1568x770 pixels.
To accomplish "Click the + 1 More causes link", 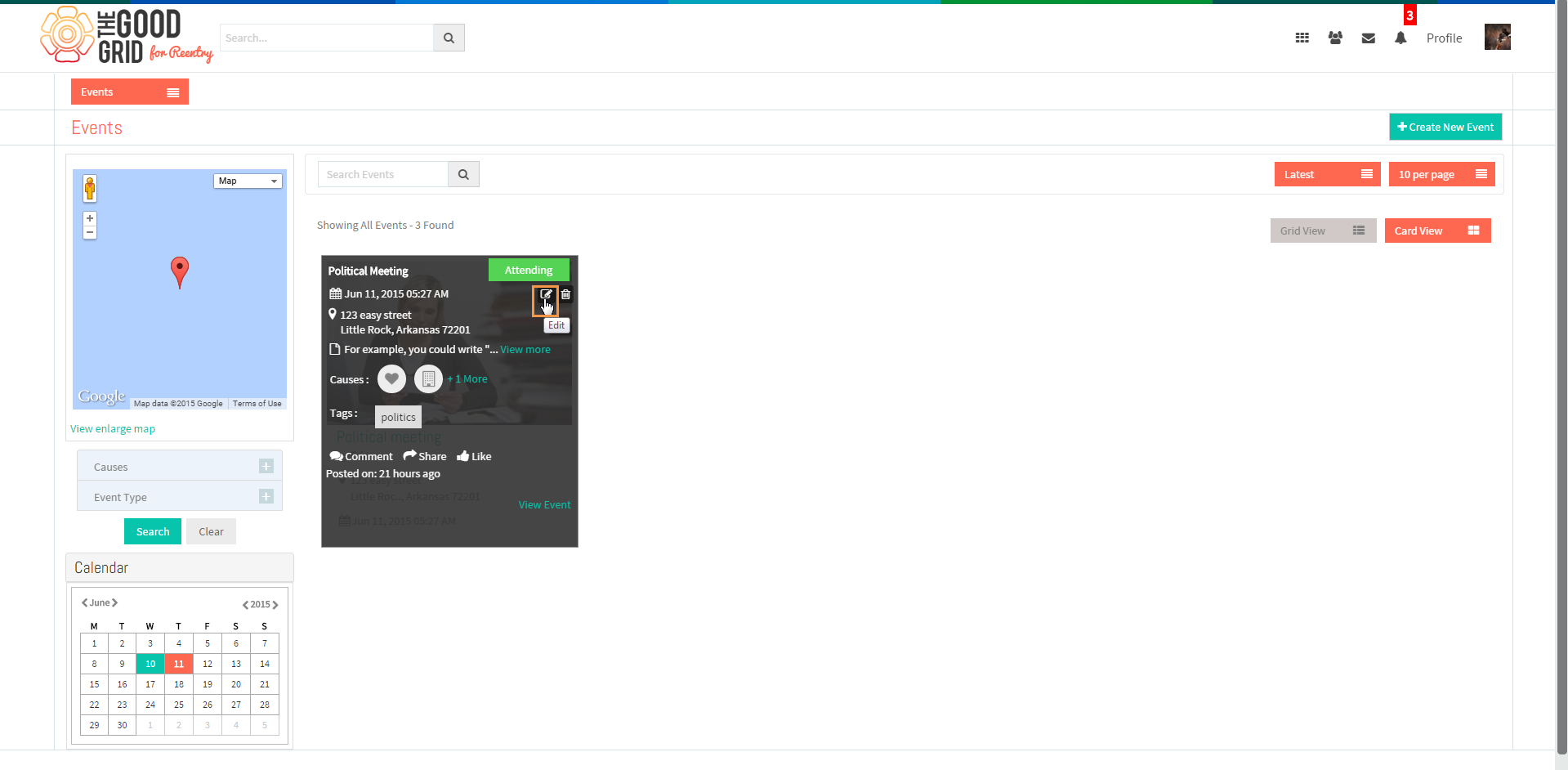I will point(467,378).
